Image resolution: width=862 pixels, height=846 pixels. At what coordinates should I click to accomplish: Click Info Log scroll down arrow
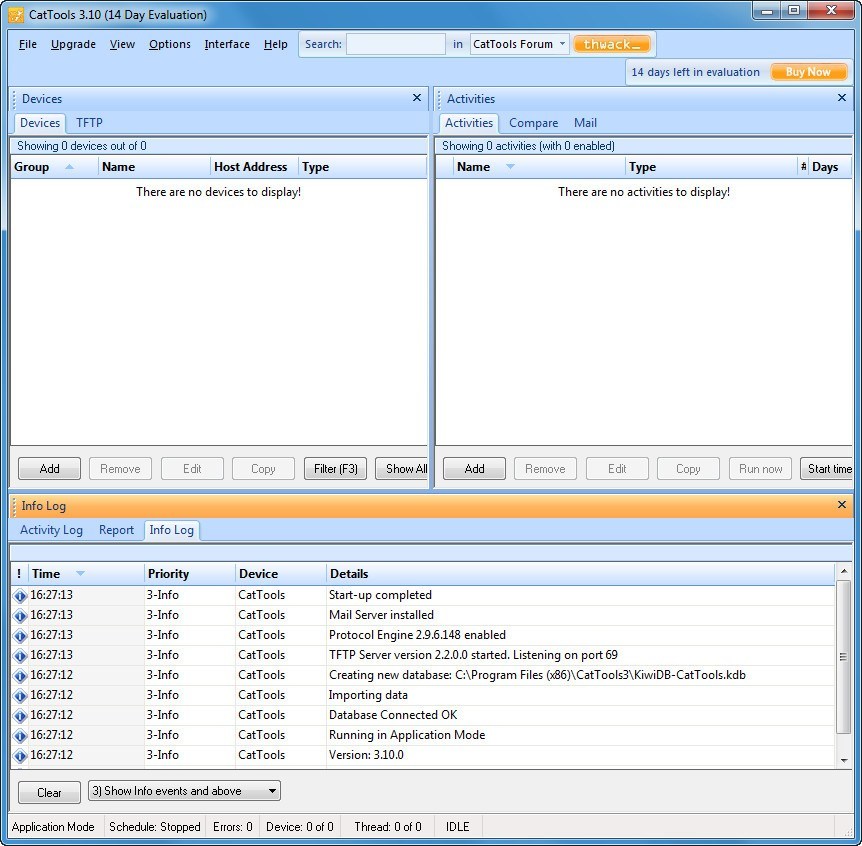pos(843,761)
